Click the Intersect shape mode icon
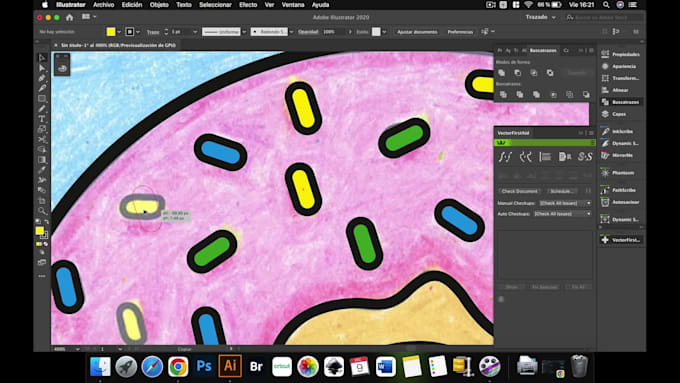The height and width of the screenshot is (383, 680). pyautogui.click(x=534, y=73)
